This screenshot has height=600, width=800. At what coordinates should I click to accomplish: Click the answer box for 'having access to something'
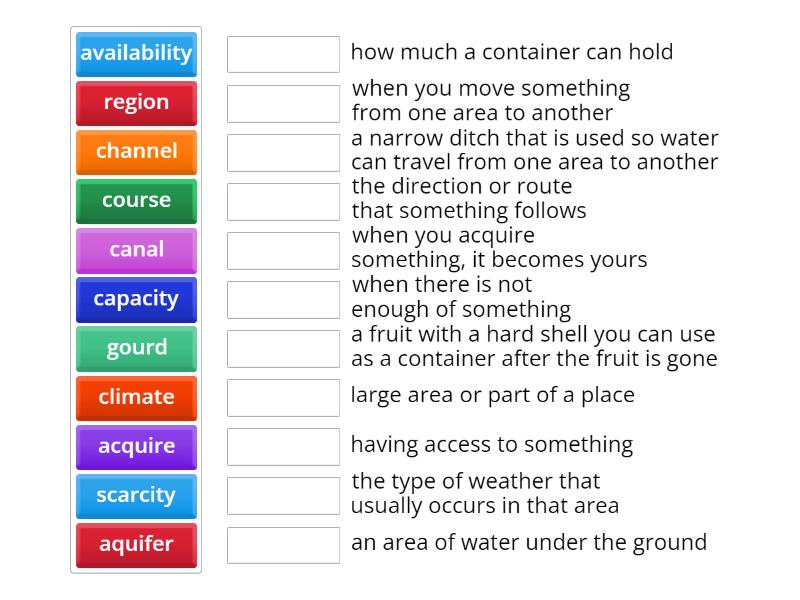pos(283,446)
